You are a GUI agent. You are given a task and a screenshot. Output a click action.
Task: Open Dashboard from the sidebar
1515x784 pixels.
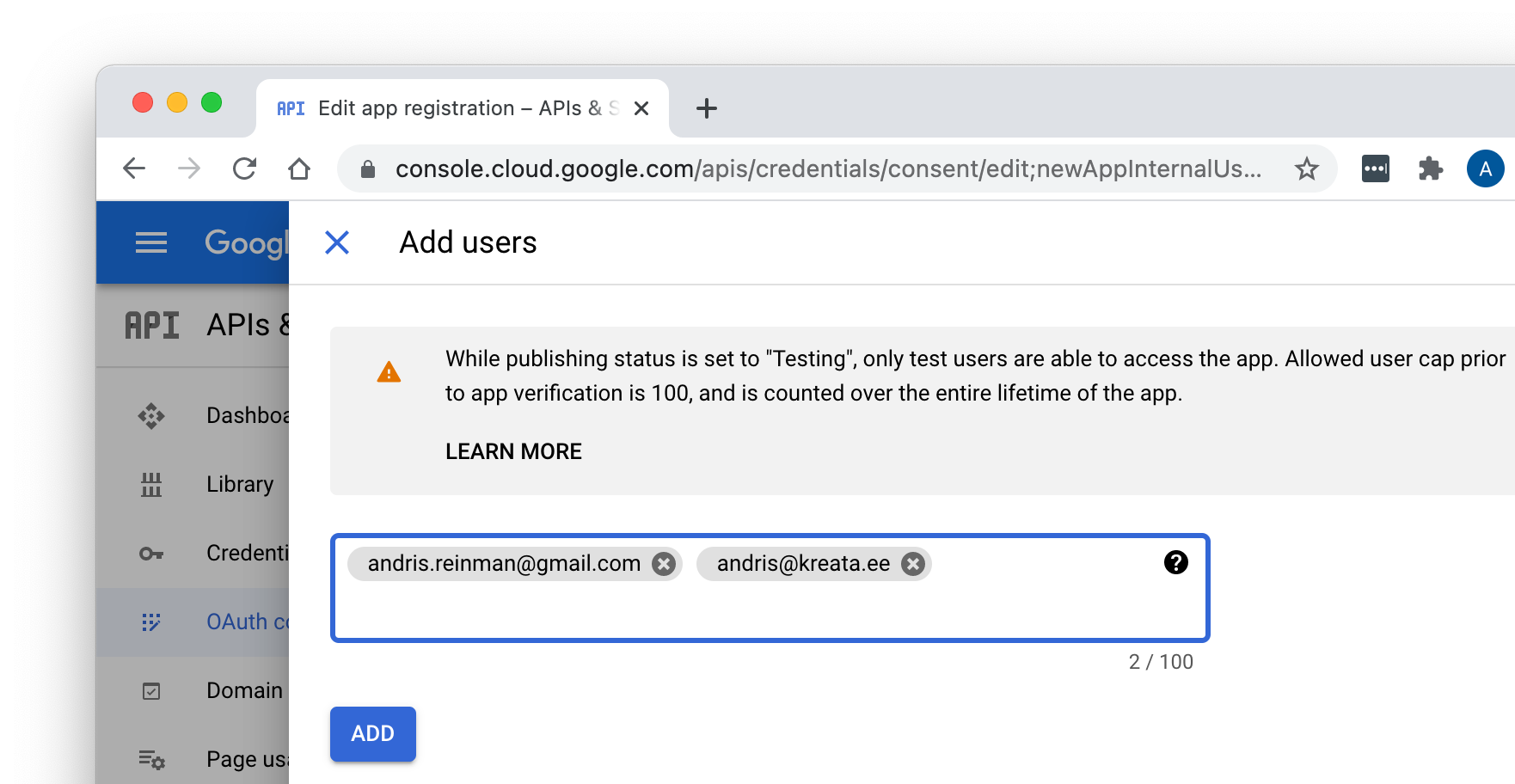[248, 415]
